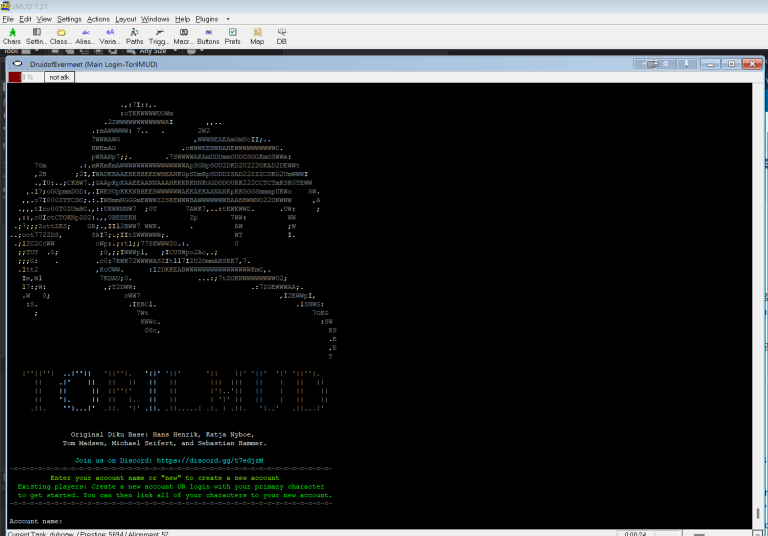Open the Plugins menu
The image size is (768, 536).
click(207, 19)
